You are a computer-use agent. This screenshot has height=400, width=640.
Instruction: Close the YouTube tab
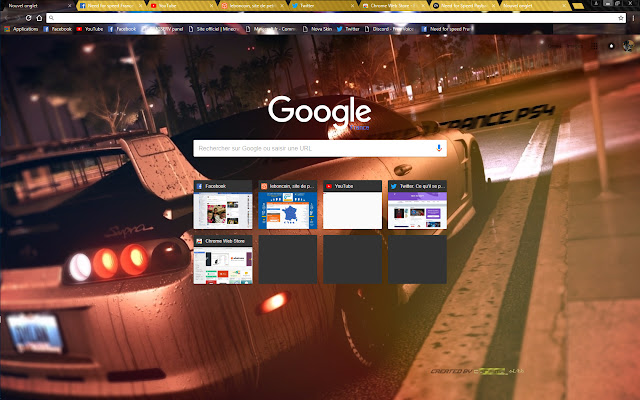211,6
